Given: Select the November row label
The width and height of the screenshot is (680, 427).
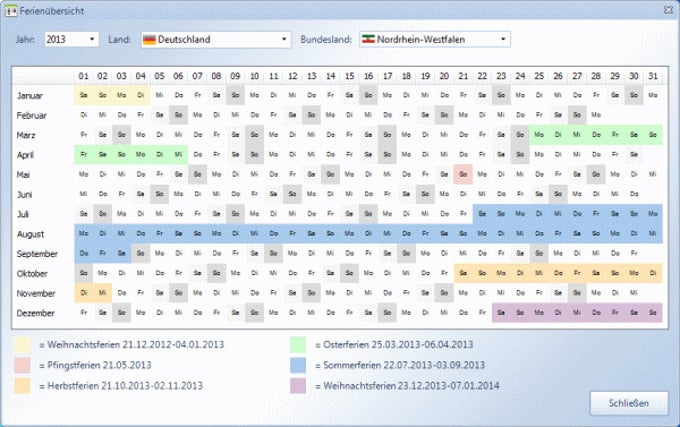Looking at the screenshot, I should [x=36, y=293].
